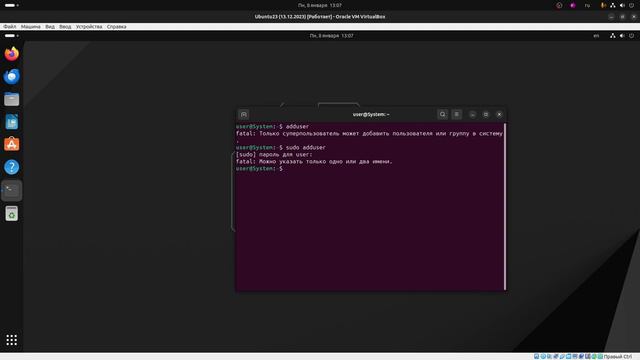Click guest VM network icon in top bar

tap(613, 36)
